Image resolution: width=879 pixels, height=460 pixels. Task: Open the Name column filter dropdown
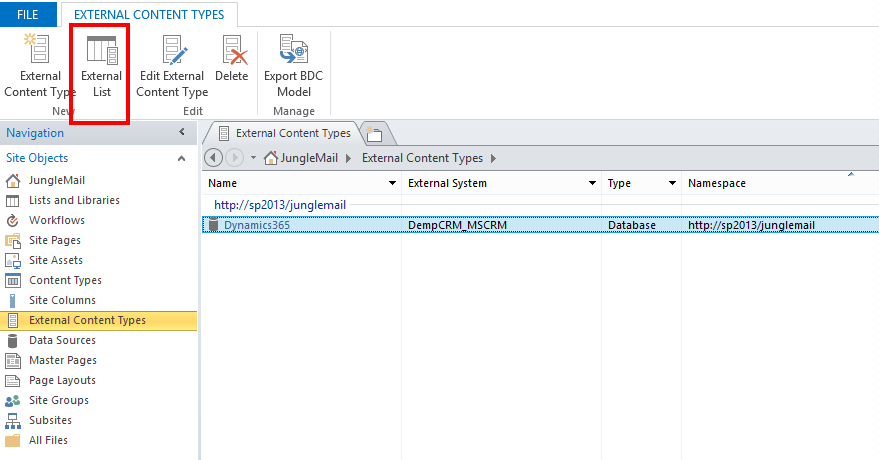point(392,183)
